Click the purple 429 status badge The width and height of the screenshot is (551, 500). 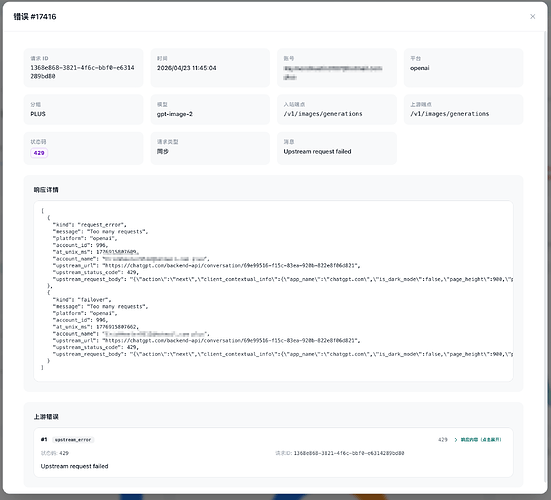[39, 153]
